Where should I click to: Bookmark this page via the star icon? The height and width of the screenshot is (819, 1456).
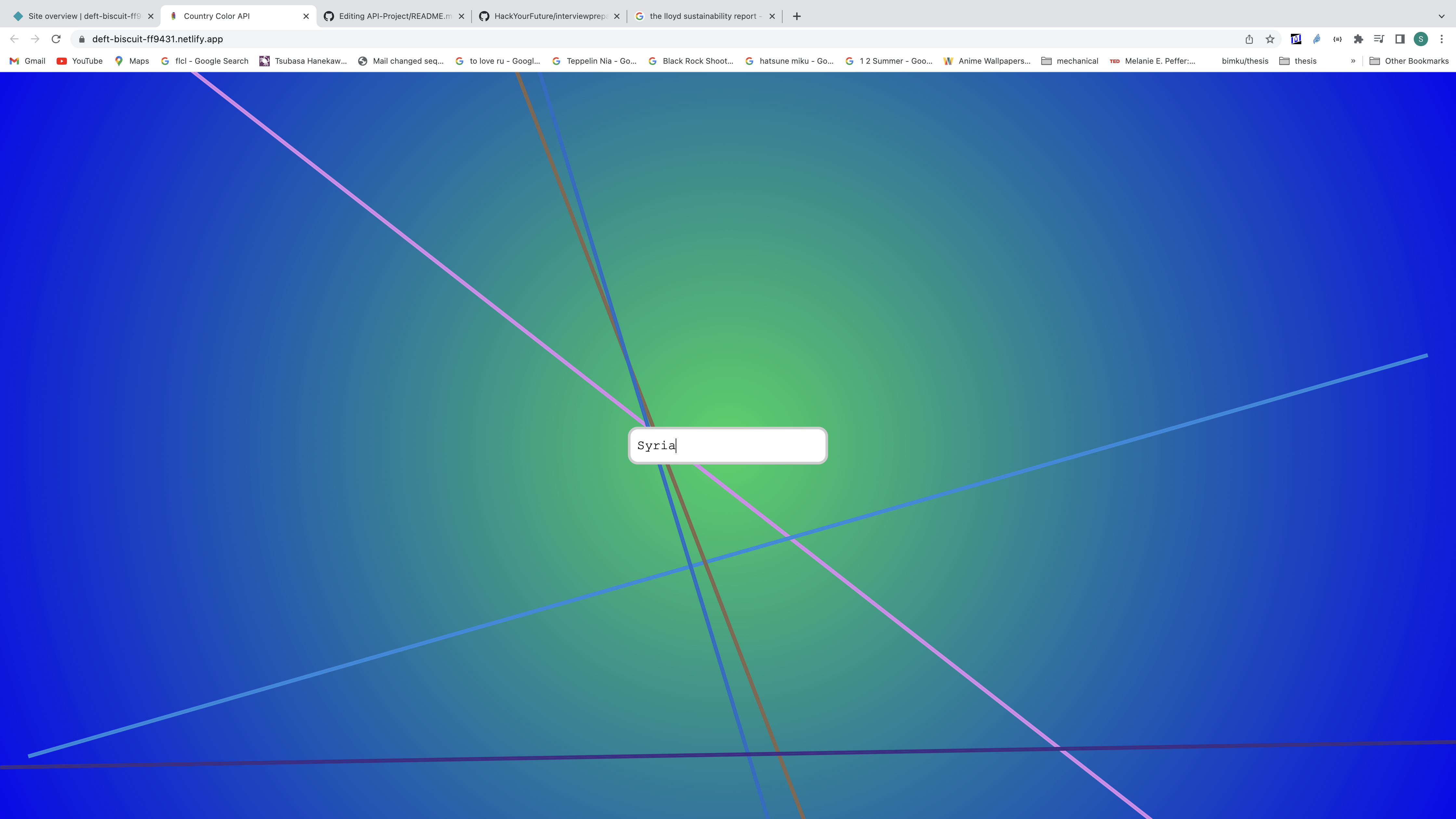pos(1269,39)
